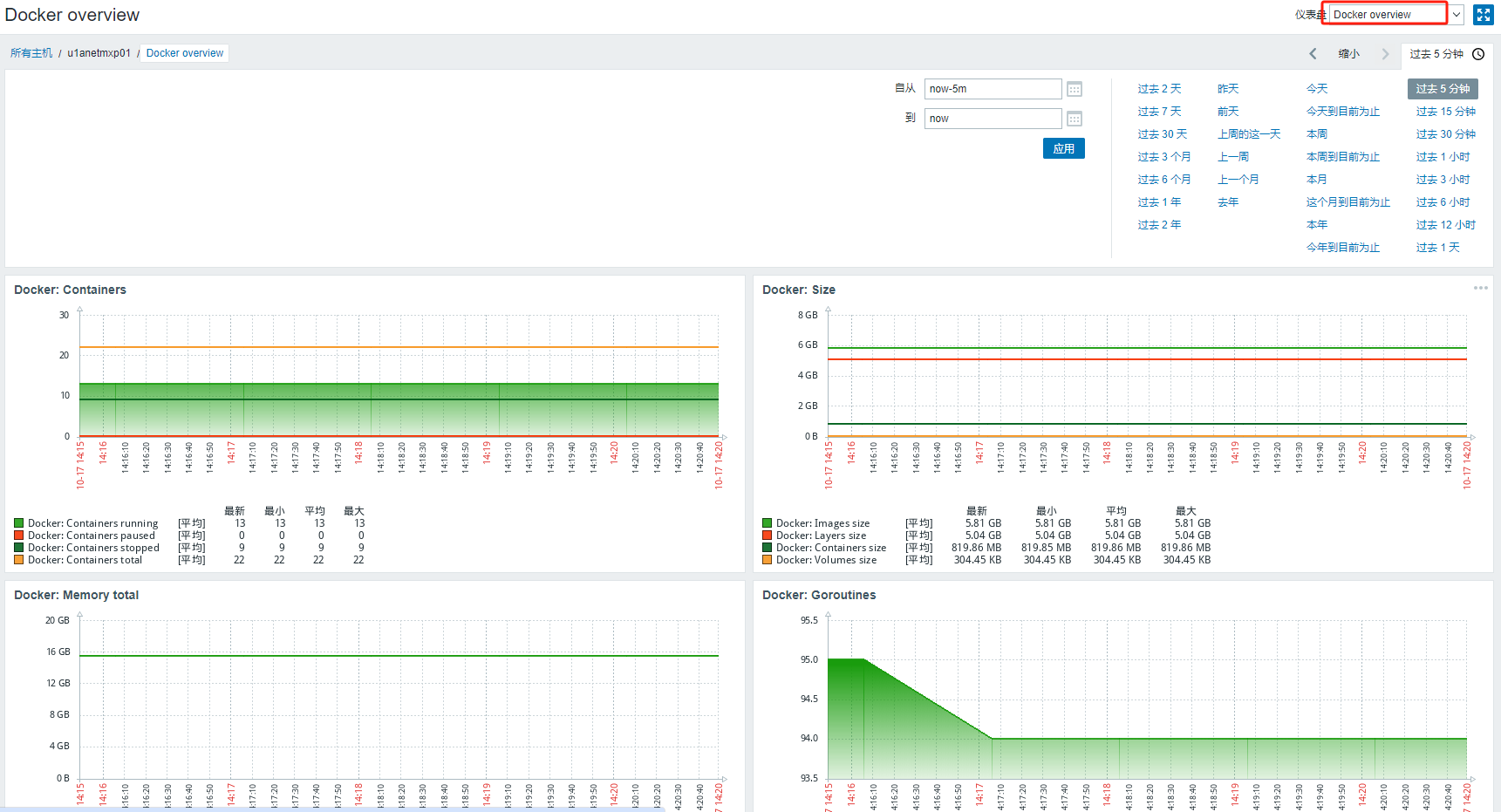Expand dashboard dropdown chevron arrow
This screenshot has width=1501, height=812.
point(1457,14)
